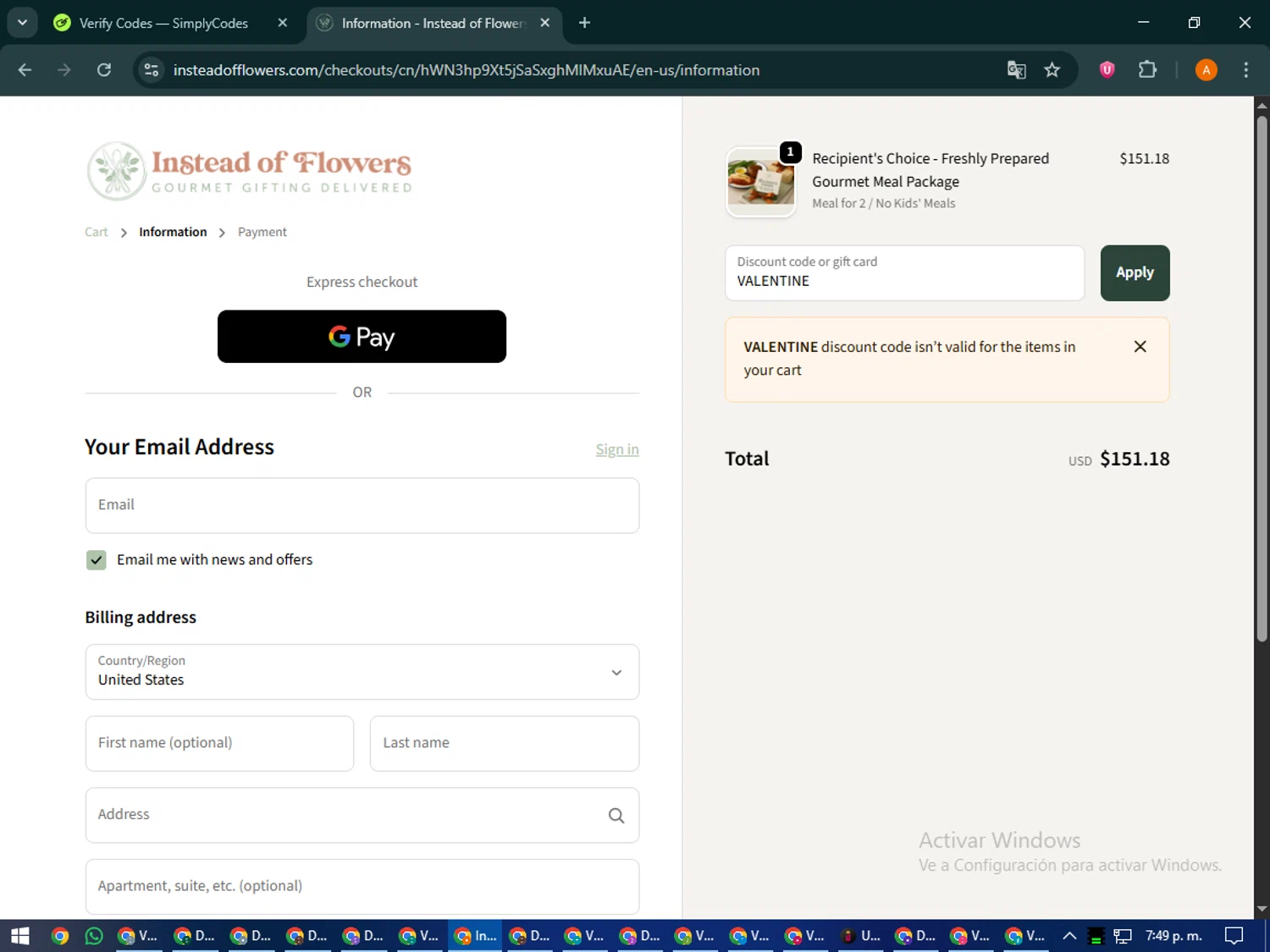View site information icon in address bar
The width and height of the screenshot is (1270, 952).
coord(152,70)
